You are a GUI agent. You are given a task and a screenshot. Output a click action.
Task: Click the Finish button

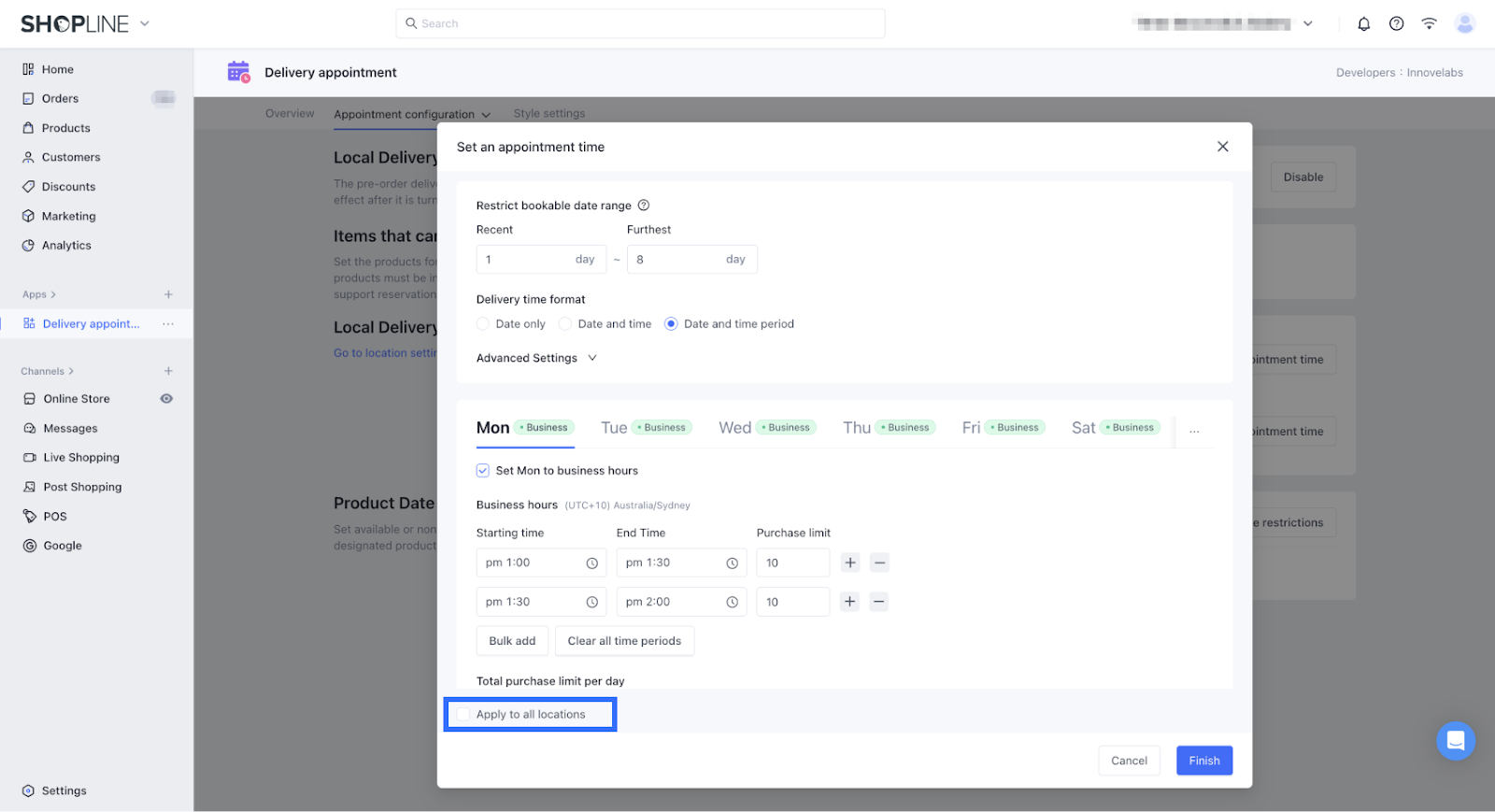pos(1203,761)
